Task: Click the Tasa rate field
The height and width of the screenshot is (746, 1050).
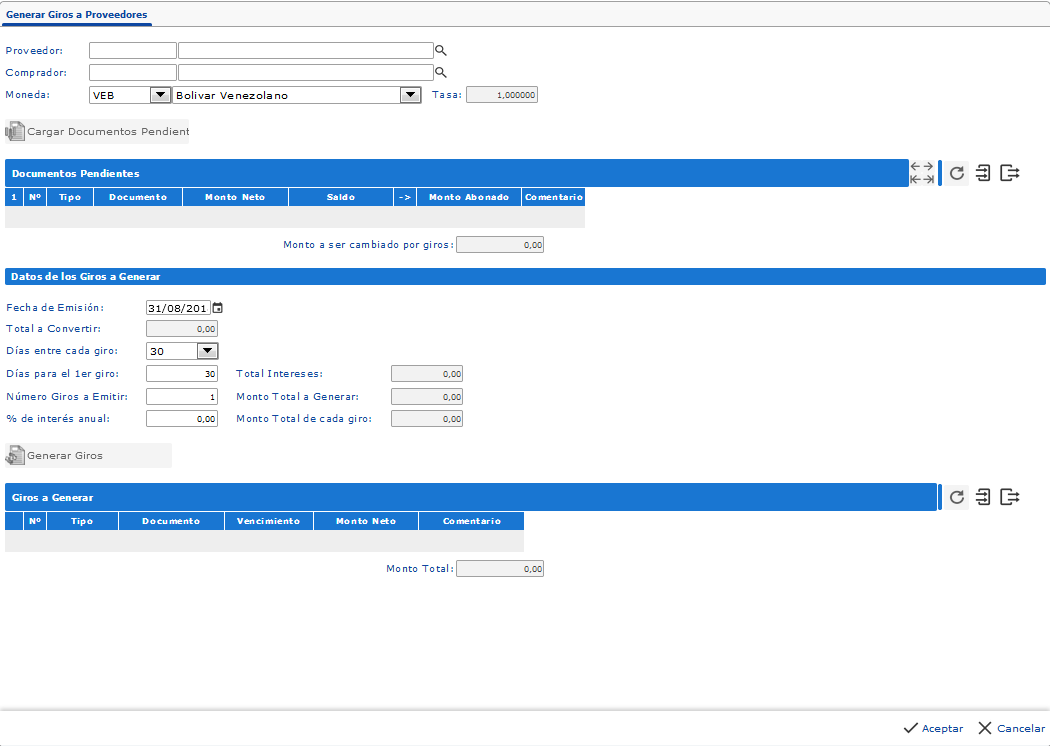Action: coord(502,95)
